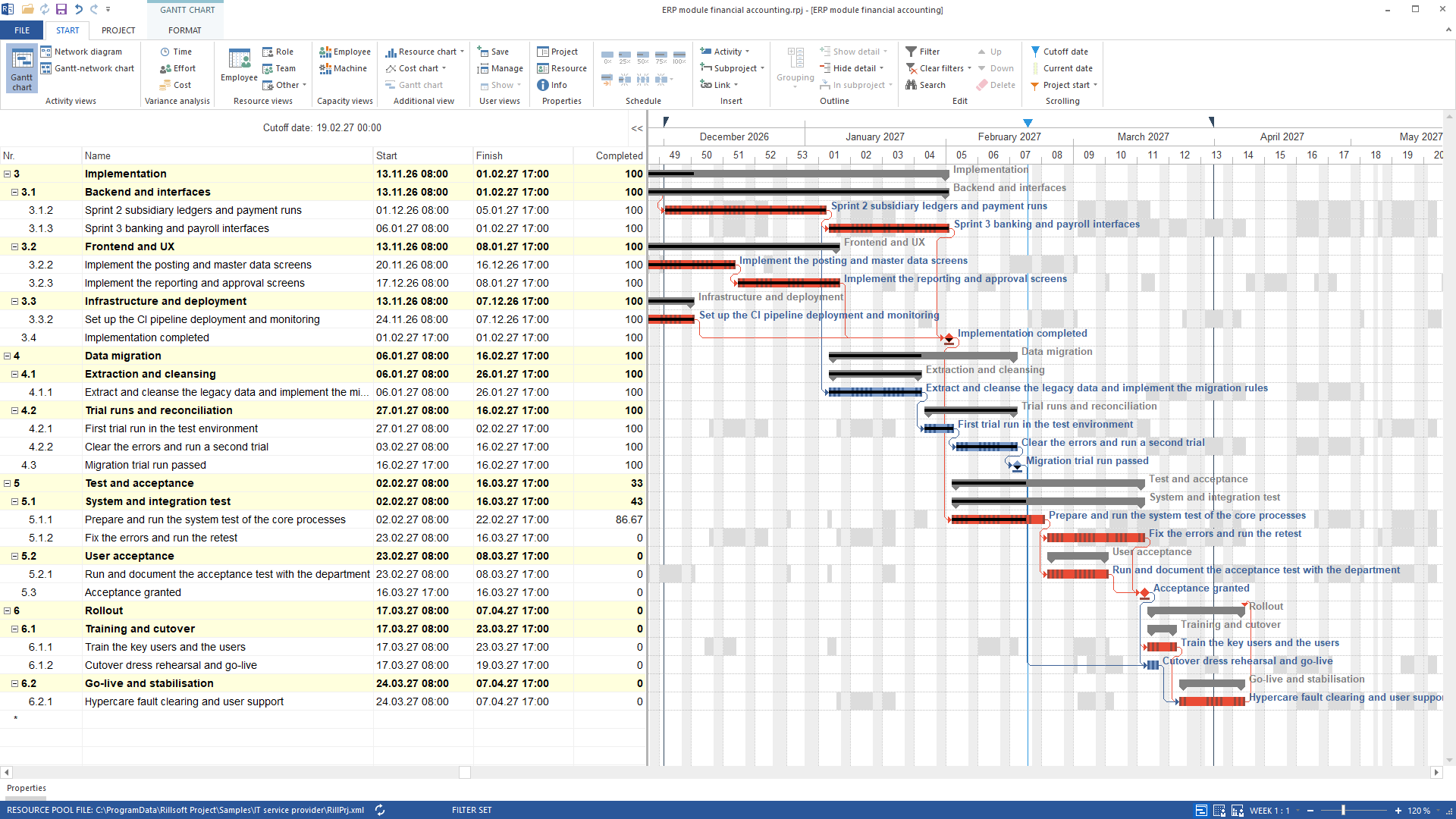Switch to the PROJECT ribbon tab

[x=118, y=30]
